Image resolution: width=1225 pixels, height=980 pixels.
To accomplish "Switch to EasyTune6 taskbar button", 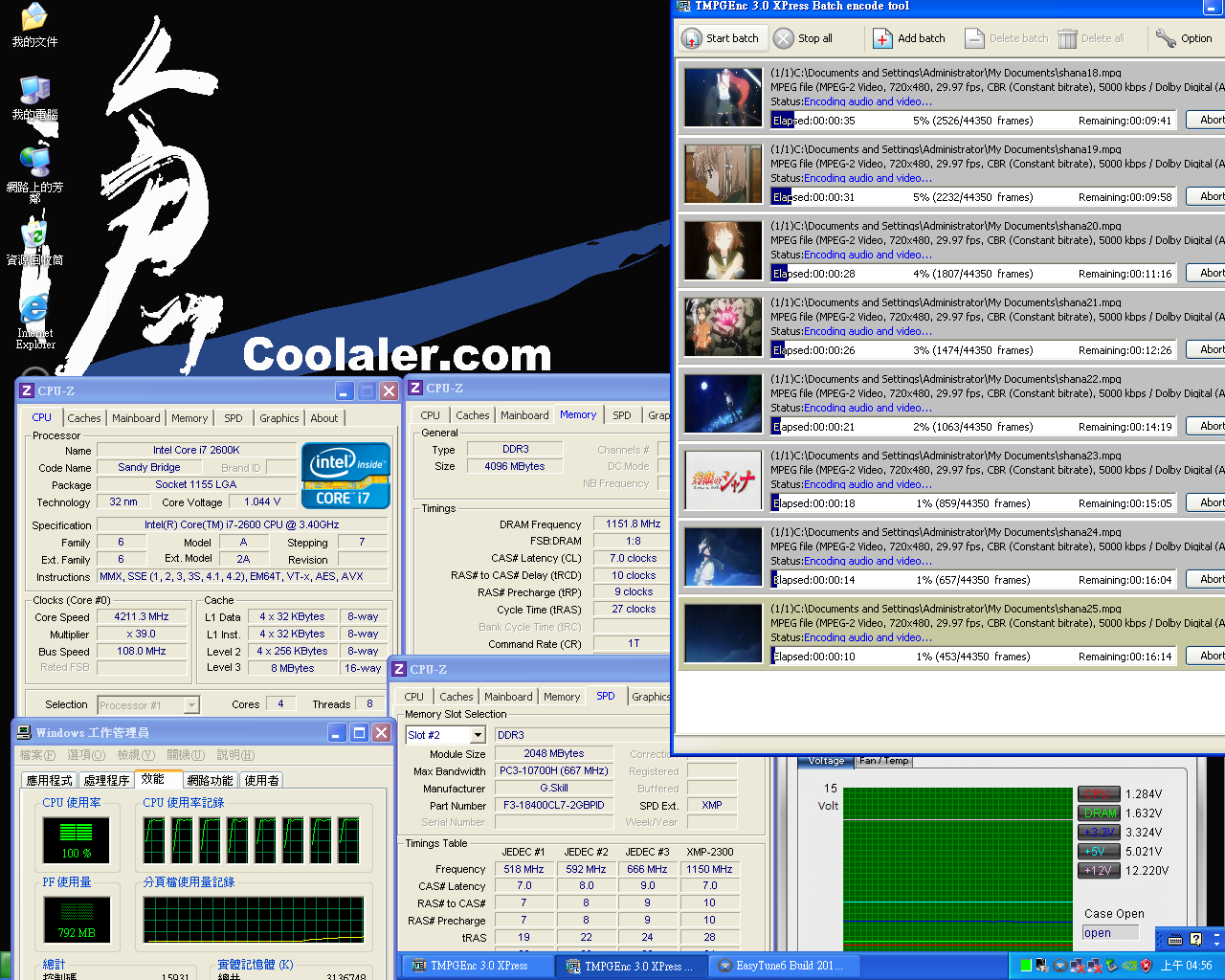I will pyautogui.click(x=783, y=966).
